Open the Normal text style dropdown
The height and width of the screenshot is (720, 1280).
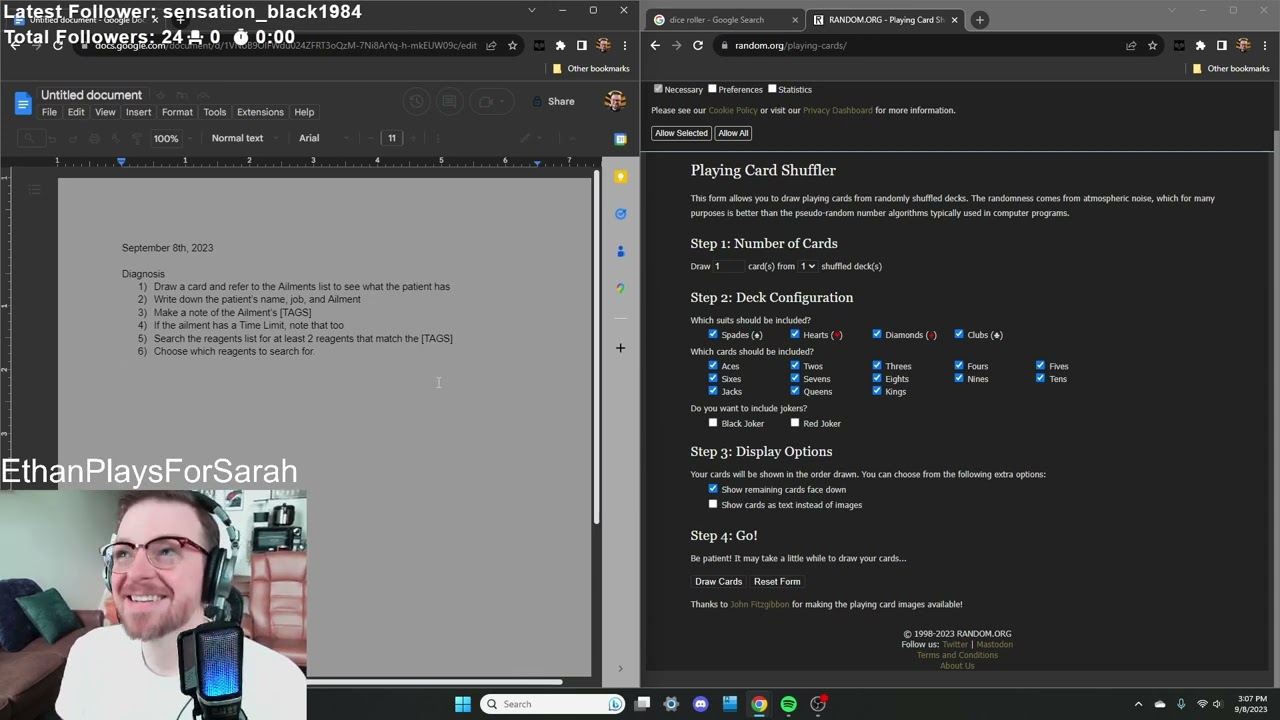[x=244, y=138]
